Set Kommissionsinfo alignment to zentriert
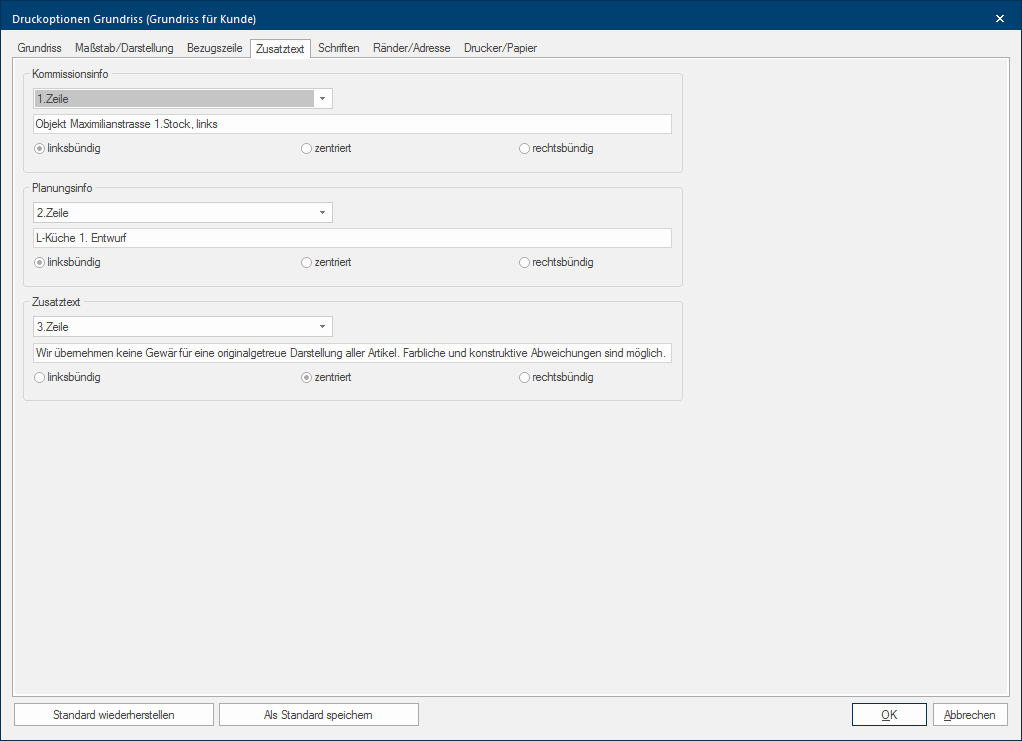Viewport: 1022px width, 741px height. click(307, 149)
